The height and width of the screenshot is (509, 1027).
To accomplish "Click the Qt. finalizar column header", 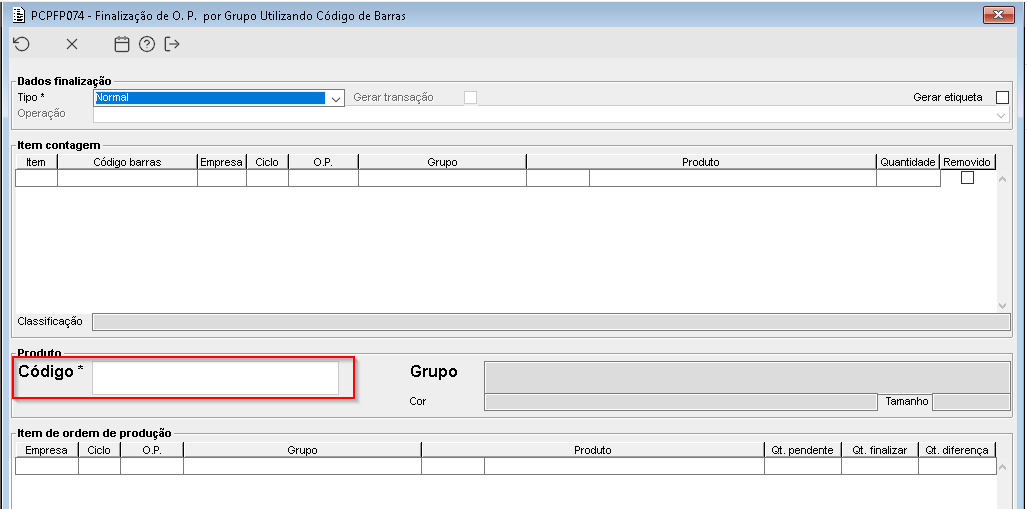I will tap(880, 450).
